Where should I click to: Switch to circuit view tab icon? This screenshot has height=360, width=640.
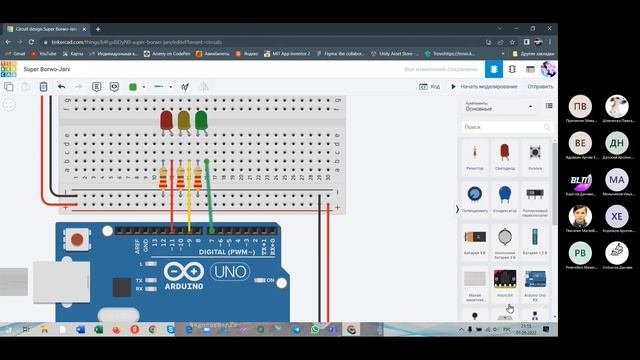coord(493,69)
